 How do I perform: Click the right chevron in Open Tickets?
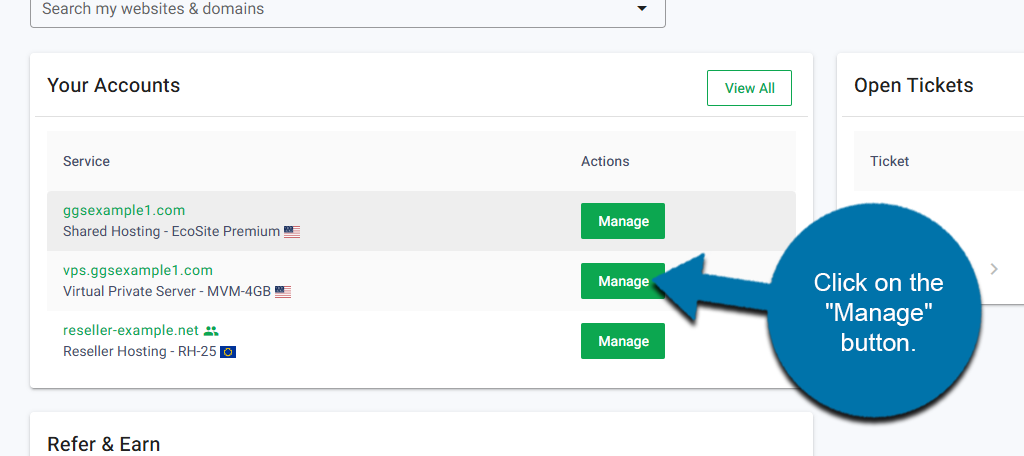994,269
